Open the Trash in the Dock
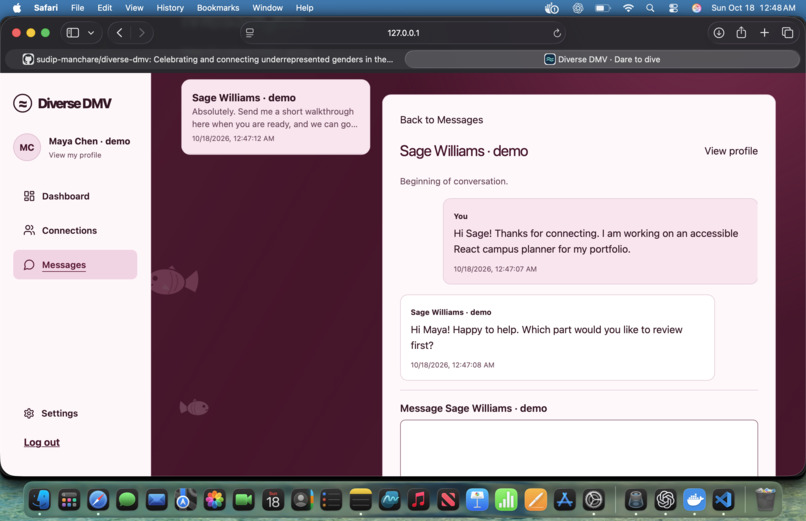The image size is (806, 521). pyautogui.click(x=765, y=499)
